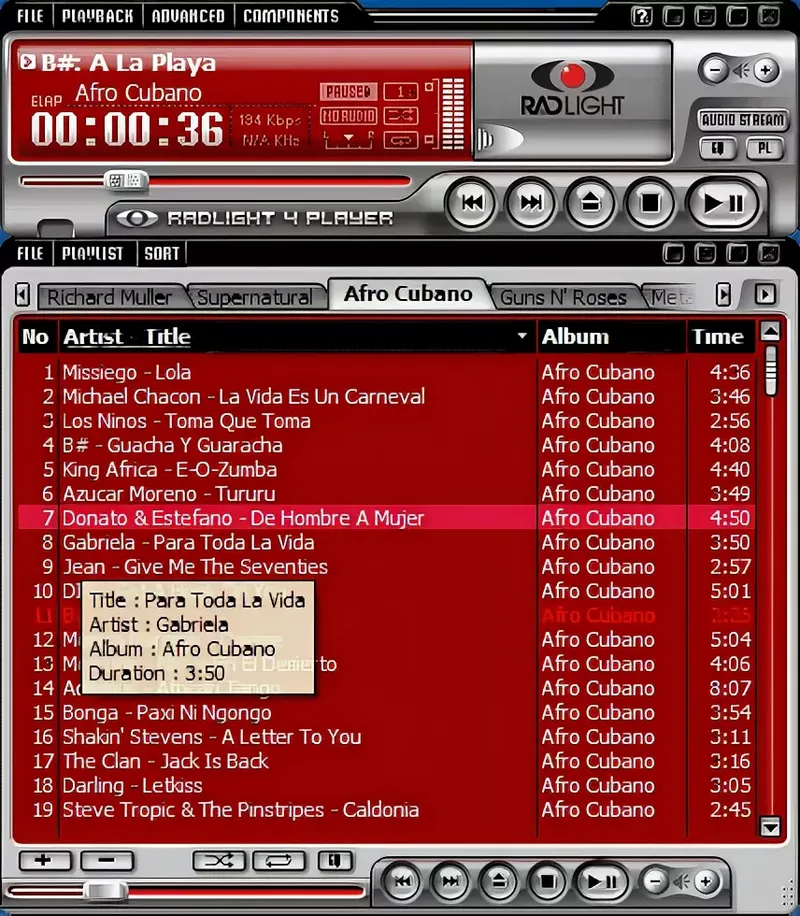The width and height of the screenshot is (800, 916).
Task: Click the tab-strip right scroll arrow beside Met tab
Action: click(723, 295)
